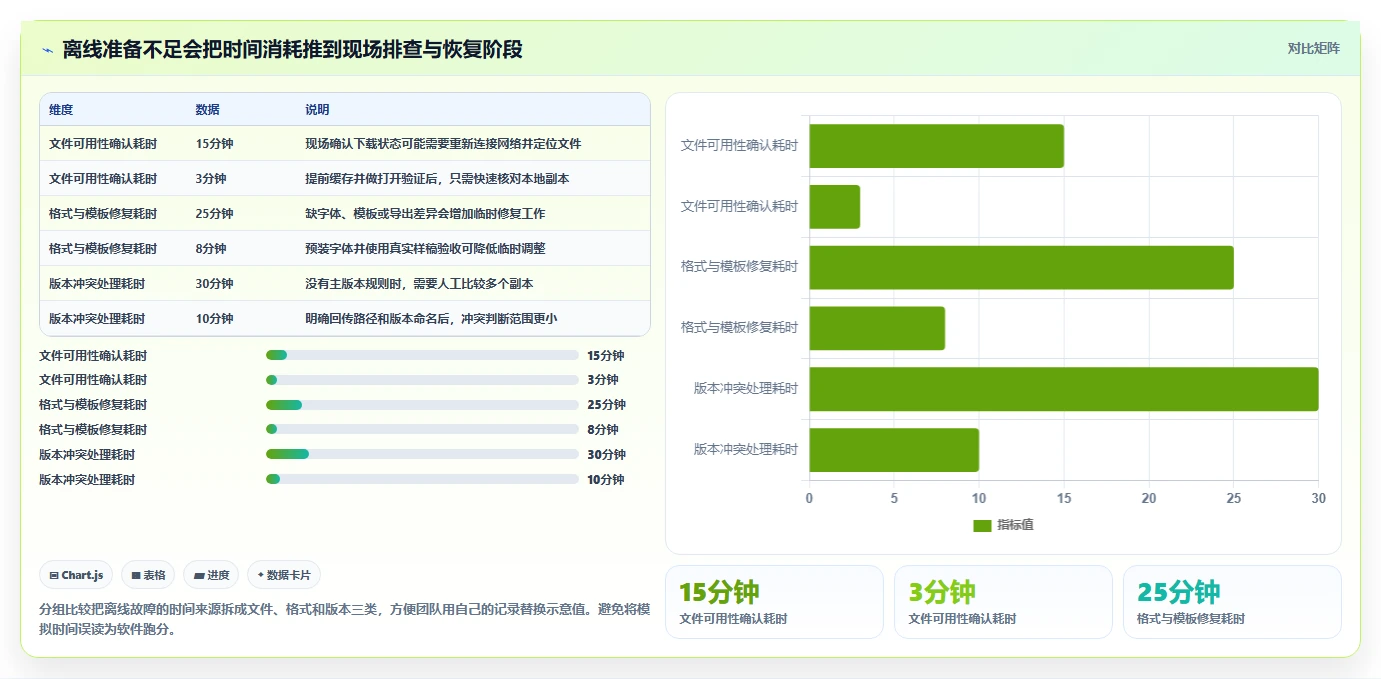
Task: Click the 8分钟 progress bar
Action: point(422,430)
